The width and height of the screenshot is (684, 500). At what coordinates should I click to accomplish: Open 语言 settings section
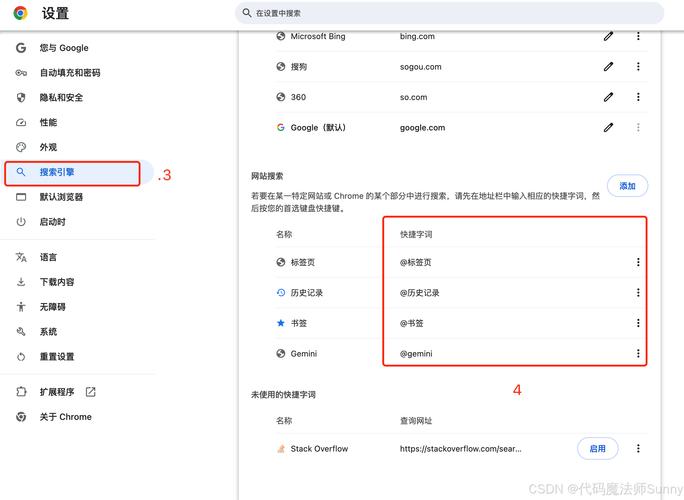point(48,257)
